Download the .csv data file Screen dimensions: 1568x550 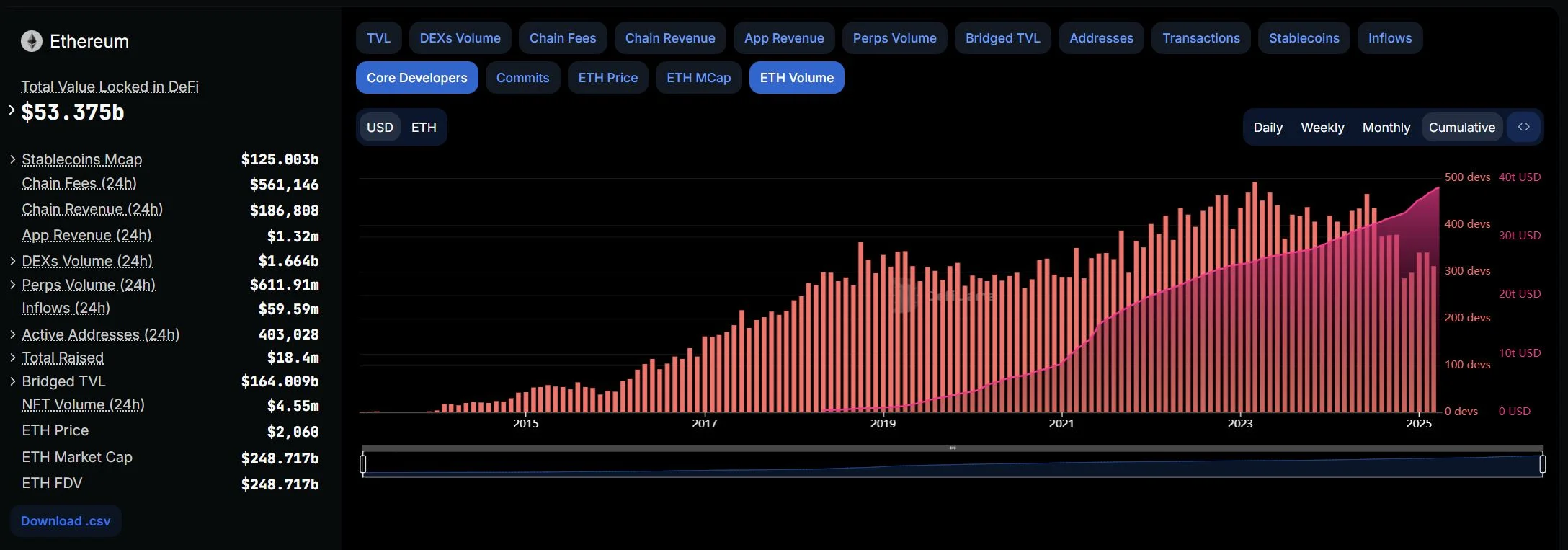66,520
